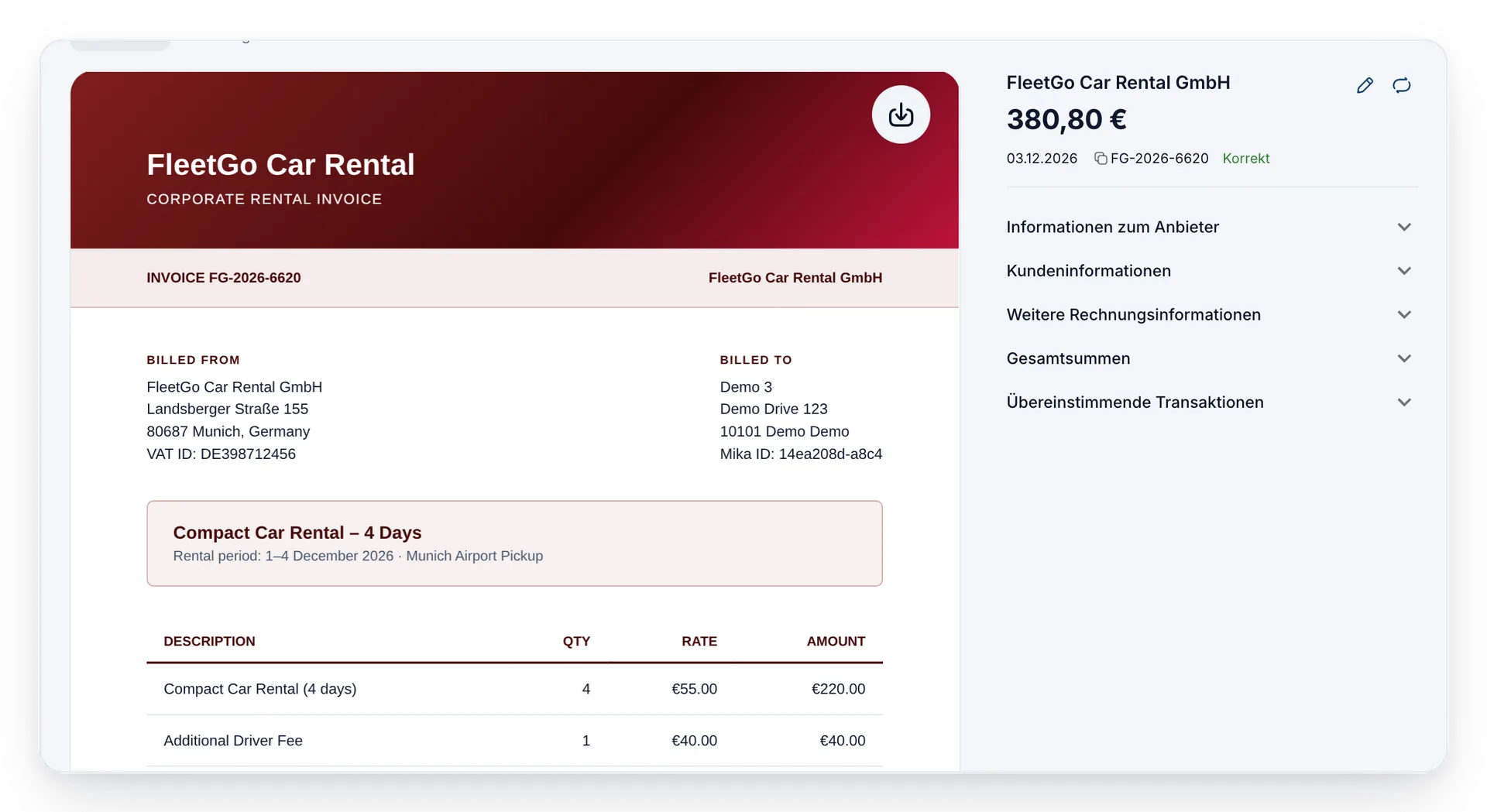The image size is (1487, 812).
Task: Click the €55.00 rate cell
Action: (694, 689)
